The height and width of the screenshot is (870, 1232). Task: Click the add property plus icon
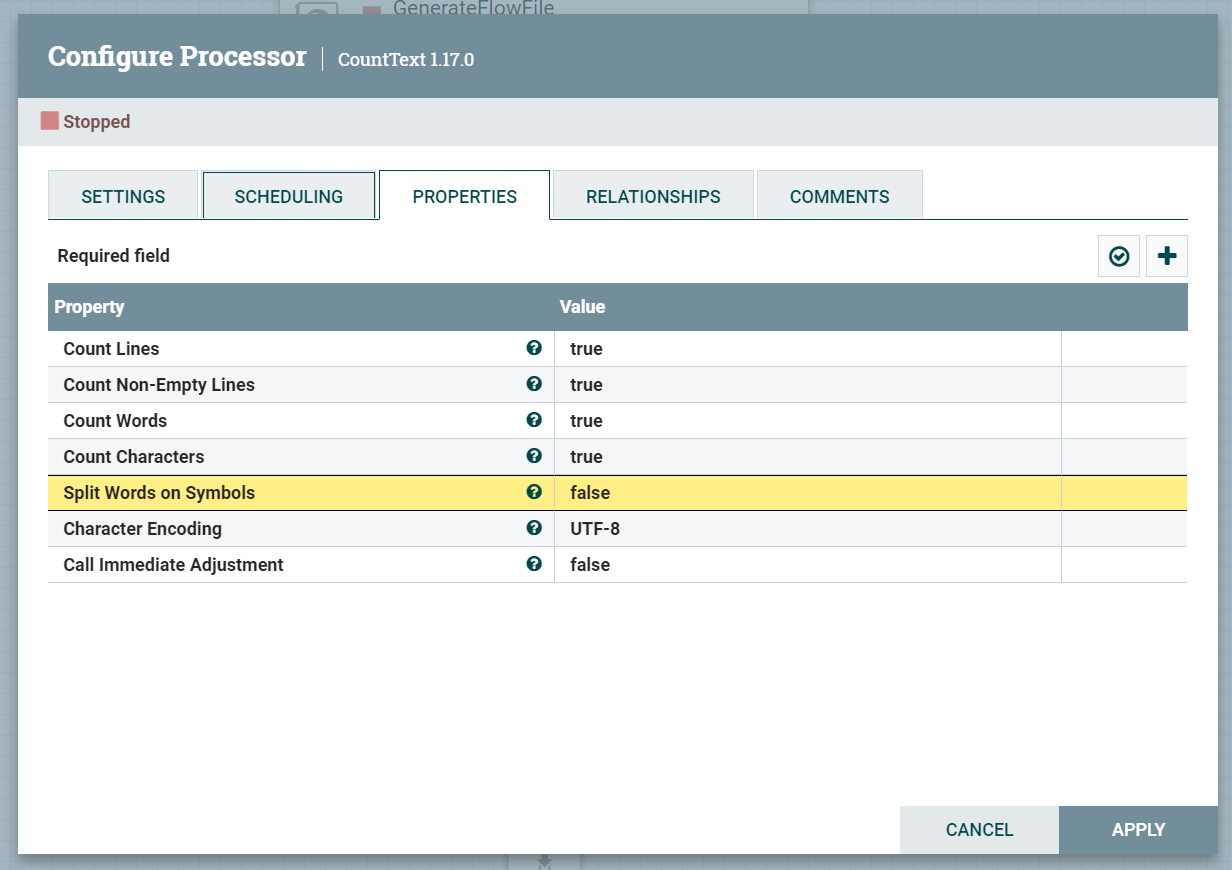pyautogui.click(x=1166, y=257)
